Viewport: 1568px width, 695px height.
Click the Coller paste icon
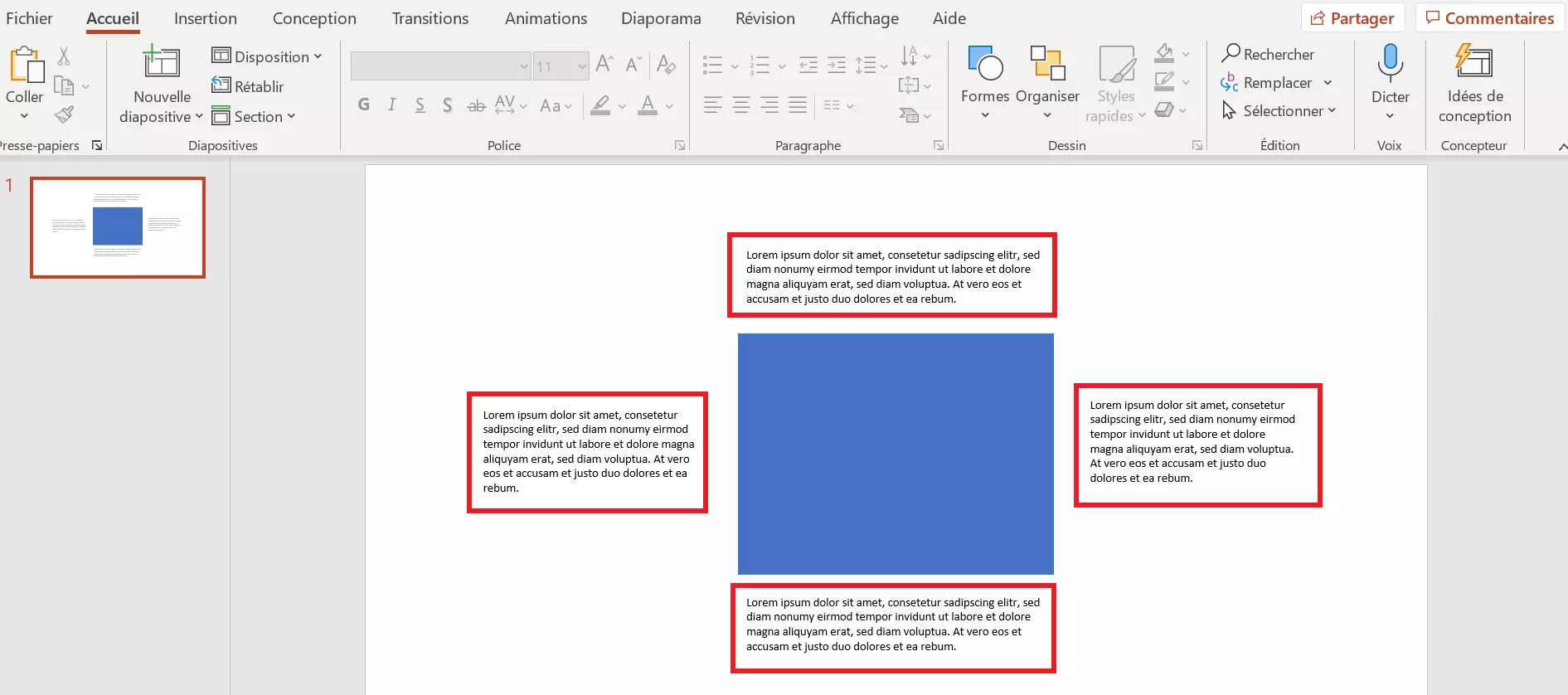click(x=26, y=65)
